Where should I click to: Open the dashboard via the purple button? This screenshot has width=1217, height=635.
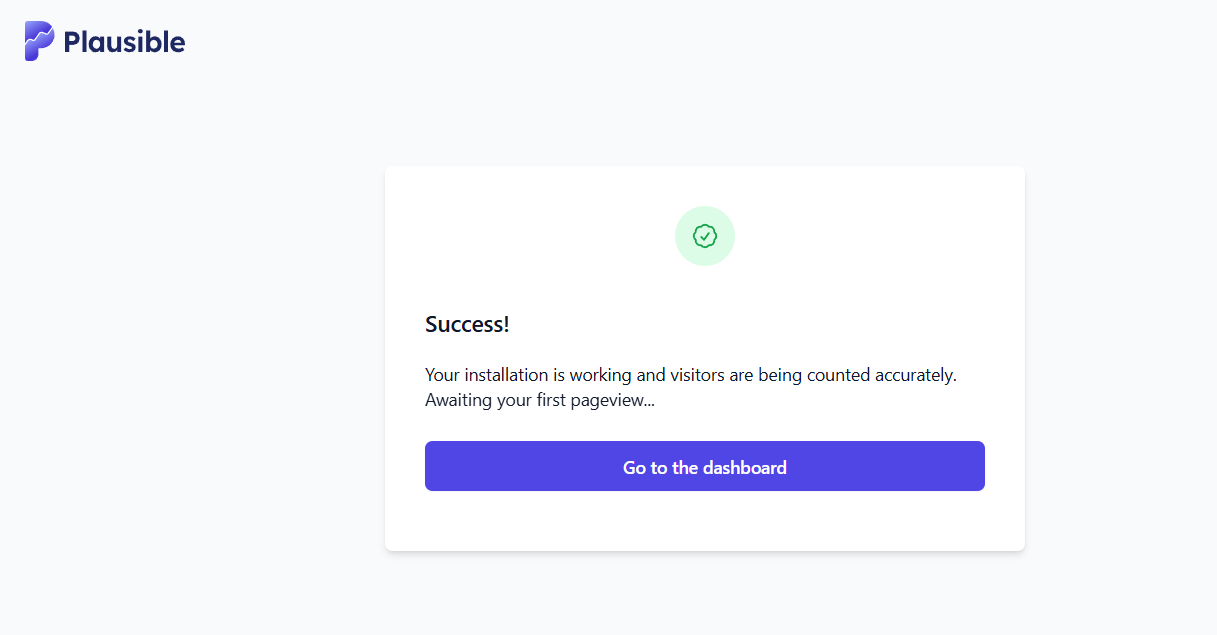point(705,466)
